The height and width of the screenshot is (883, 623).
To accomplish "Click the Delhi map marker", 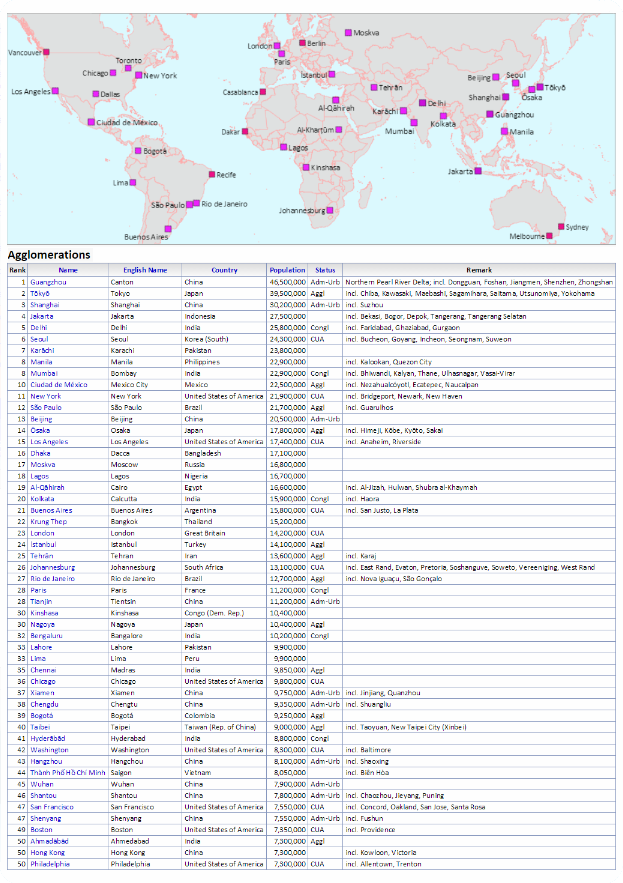I will [422, 103].
